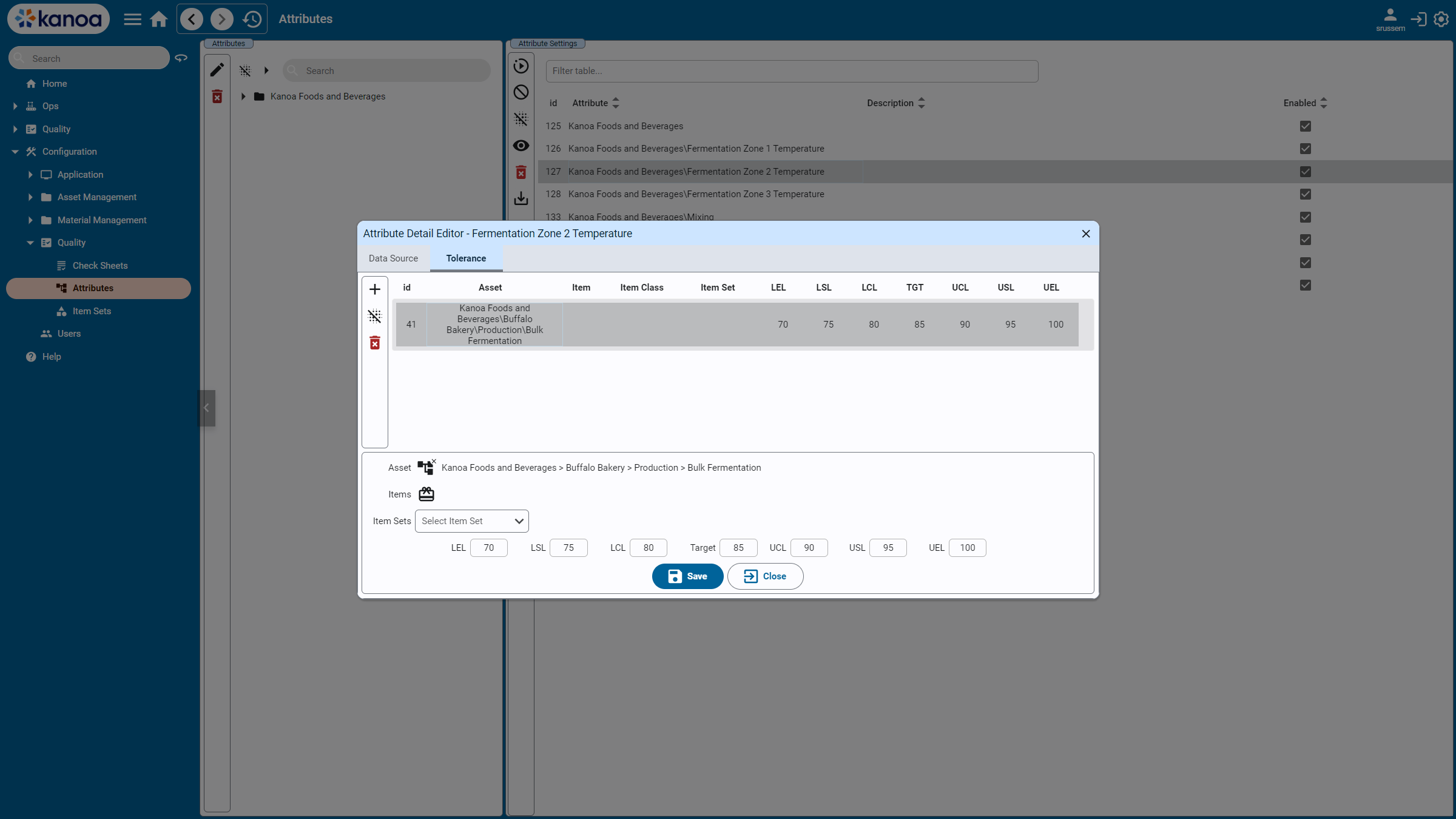Image resolution: width=1456 pixels, height=819 pixels.
Task: Click the red delete icon in Attributes panel
Action: 217,96
